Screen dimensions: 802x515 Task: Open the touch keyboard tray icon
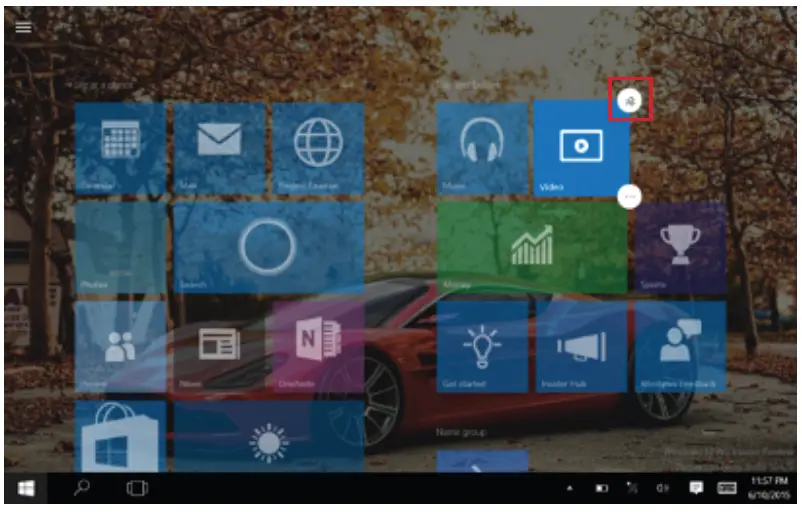[726, 488]
